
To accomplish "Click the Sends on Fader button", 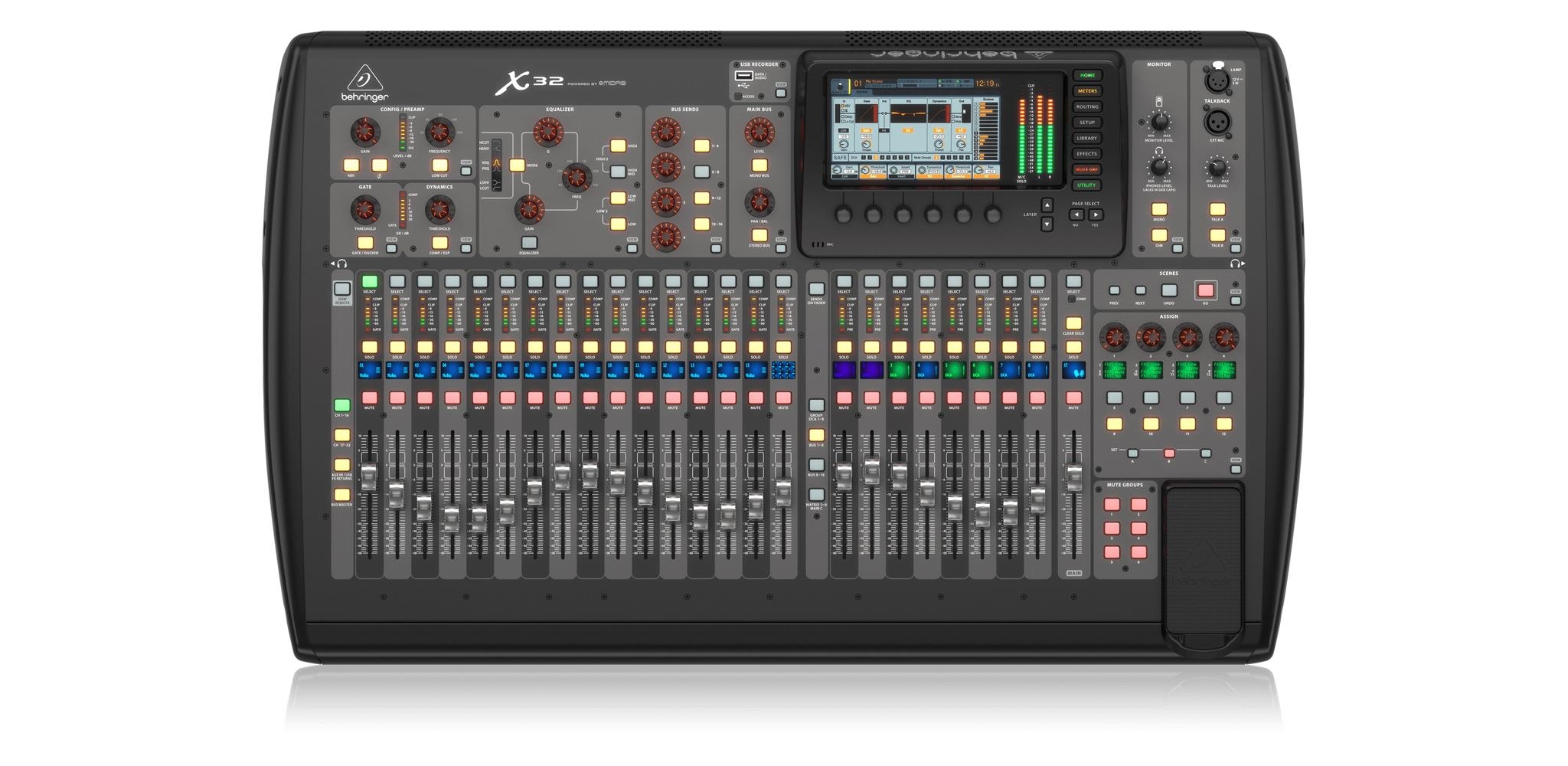I will click(x=816, y=290).
